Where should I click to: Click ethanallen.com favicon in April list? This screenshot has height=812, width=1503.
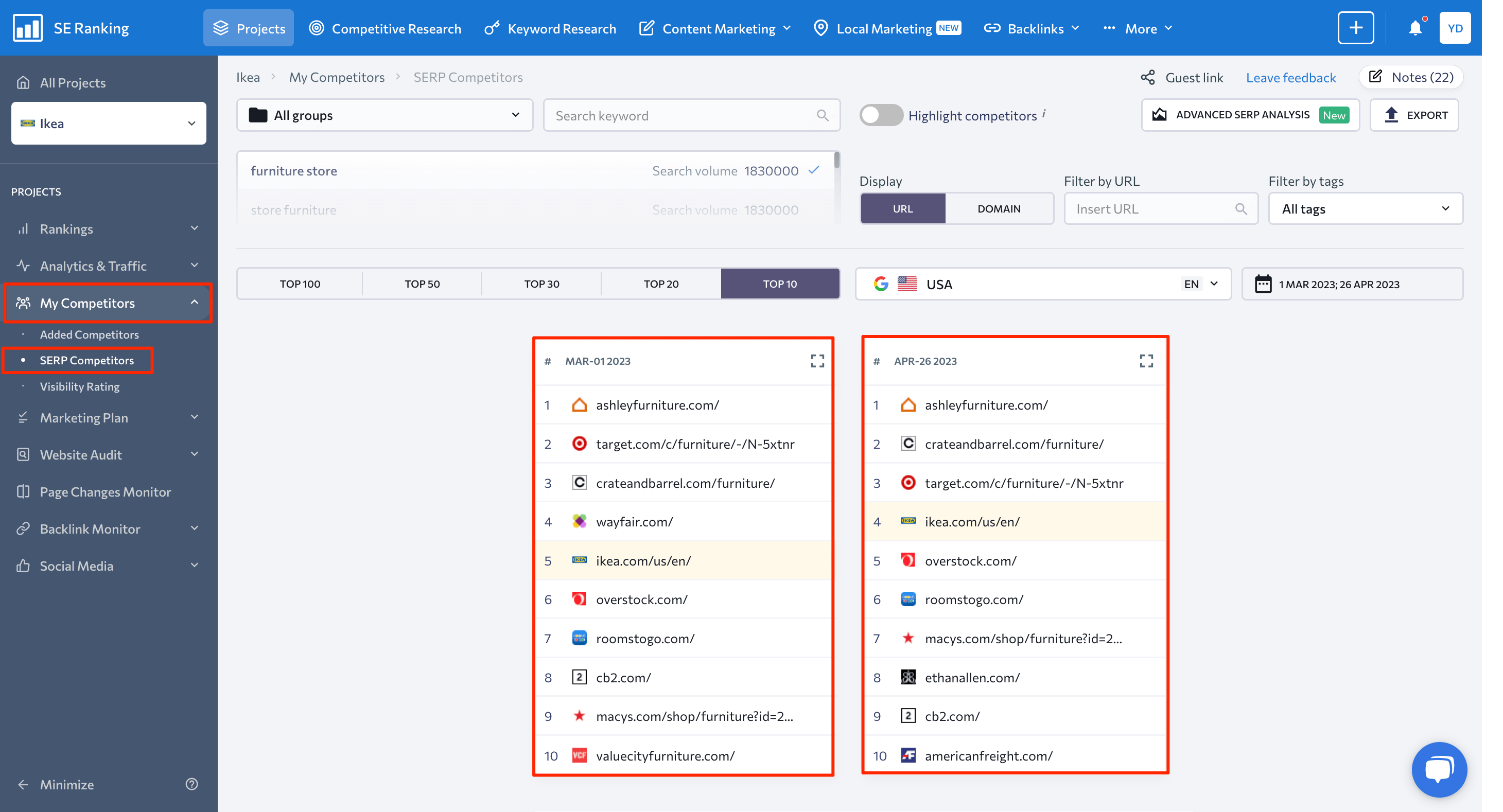(908, 677)
